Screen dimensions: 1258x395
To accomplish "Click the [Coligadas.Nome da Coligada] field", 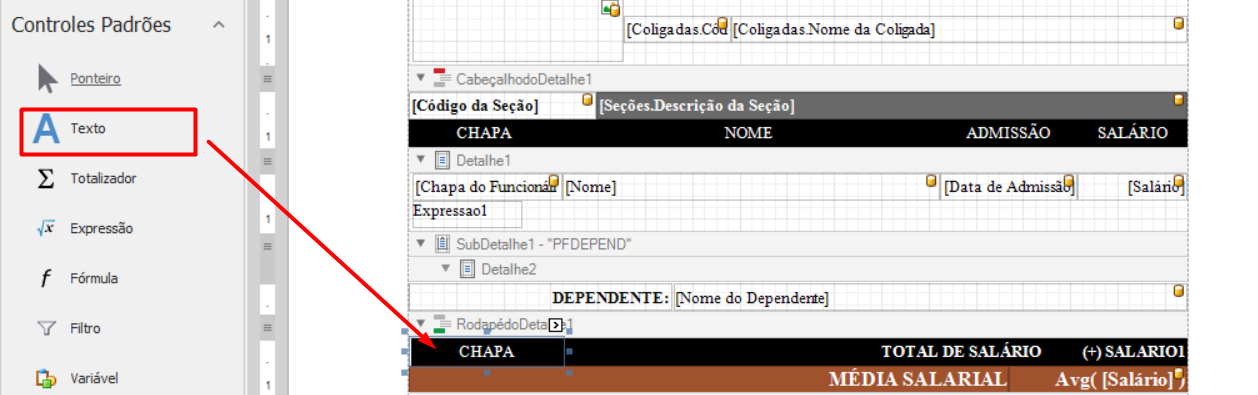I will [959, 30].
